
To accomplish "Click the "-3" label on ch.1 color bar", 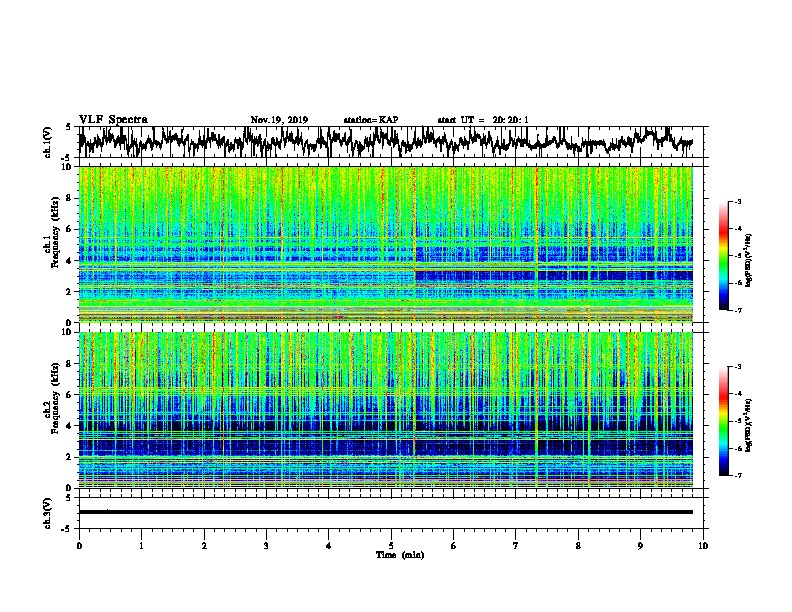I will tap(737, 201).
